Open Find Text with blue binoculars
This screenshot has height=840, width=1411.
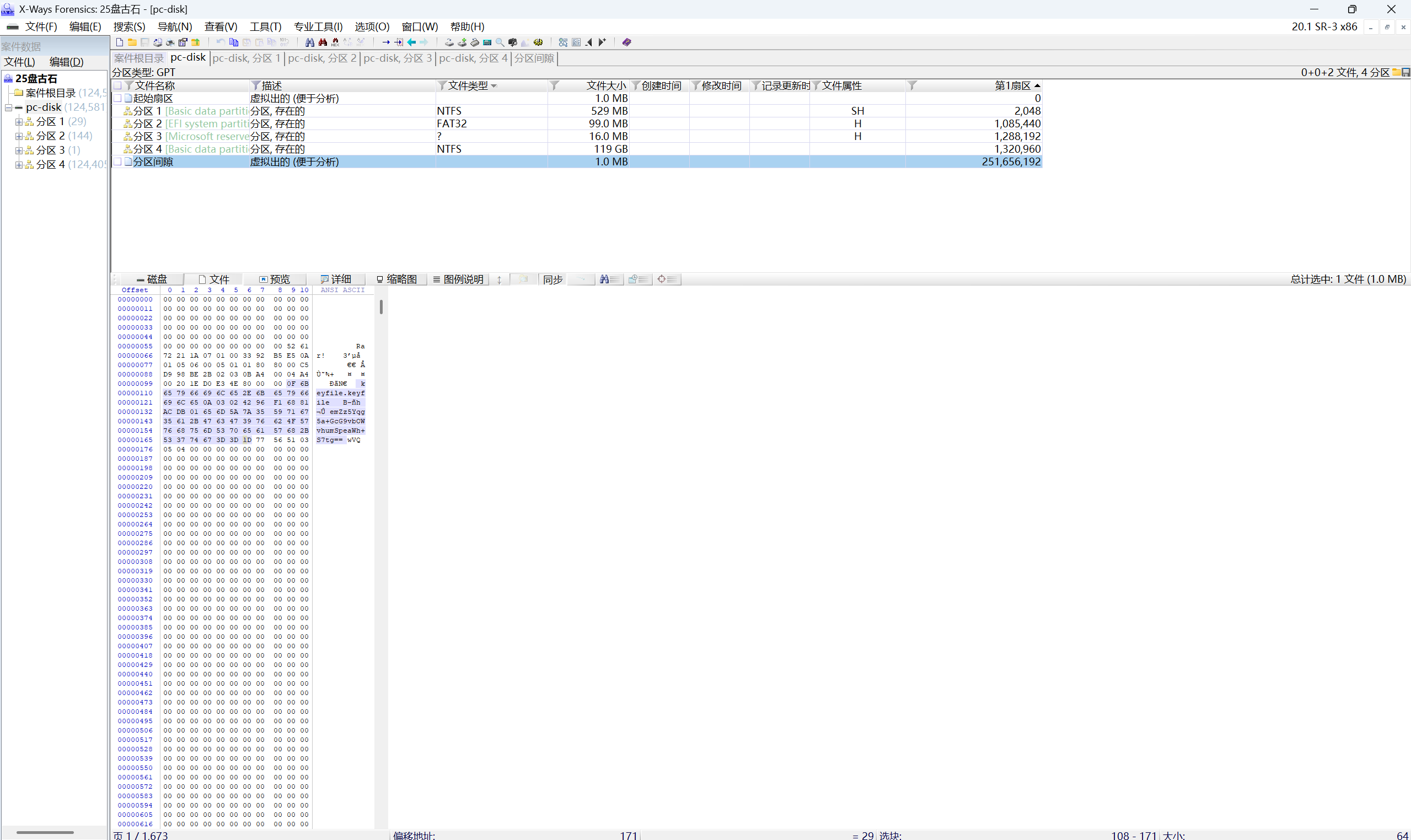pos(310,42)
